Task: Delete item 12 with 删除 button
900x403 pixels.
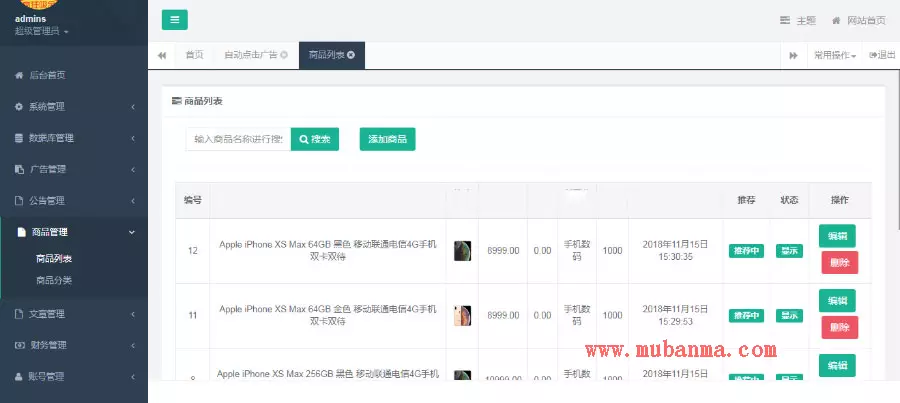Action: pyautogui.click(x=839, y=263)
